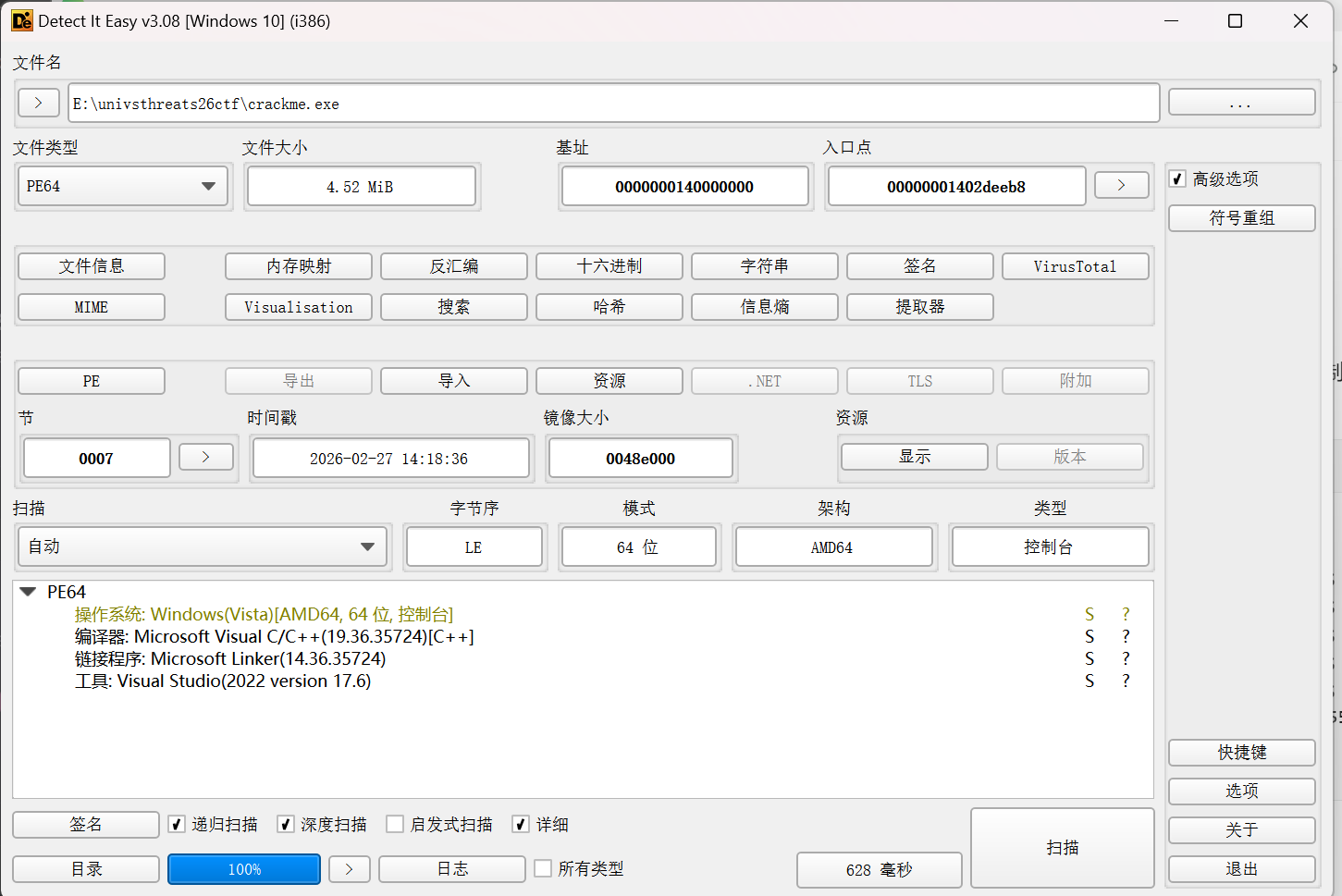The width and height of the screenshot is (1342, 896).
Task: Click the 符号重组 button
Action: (x=1242, y=218)
